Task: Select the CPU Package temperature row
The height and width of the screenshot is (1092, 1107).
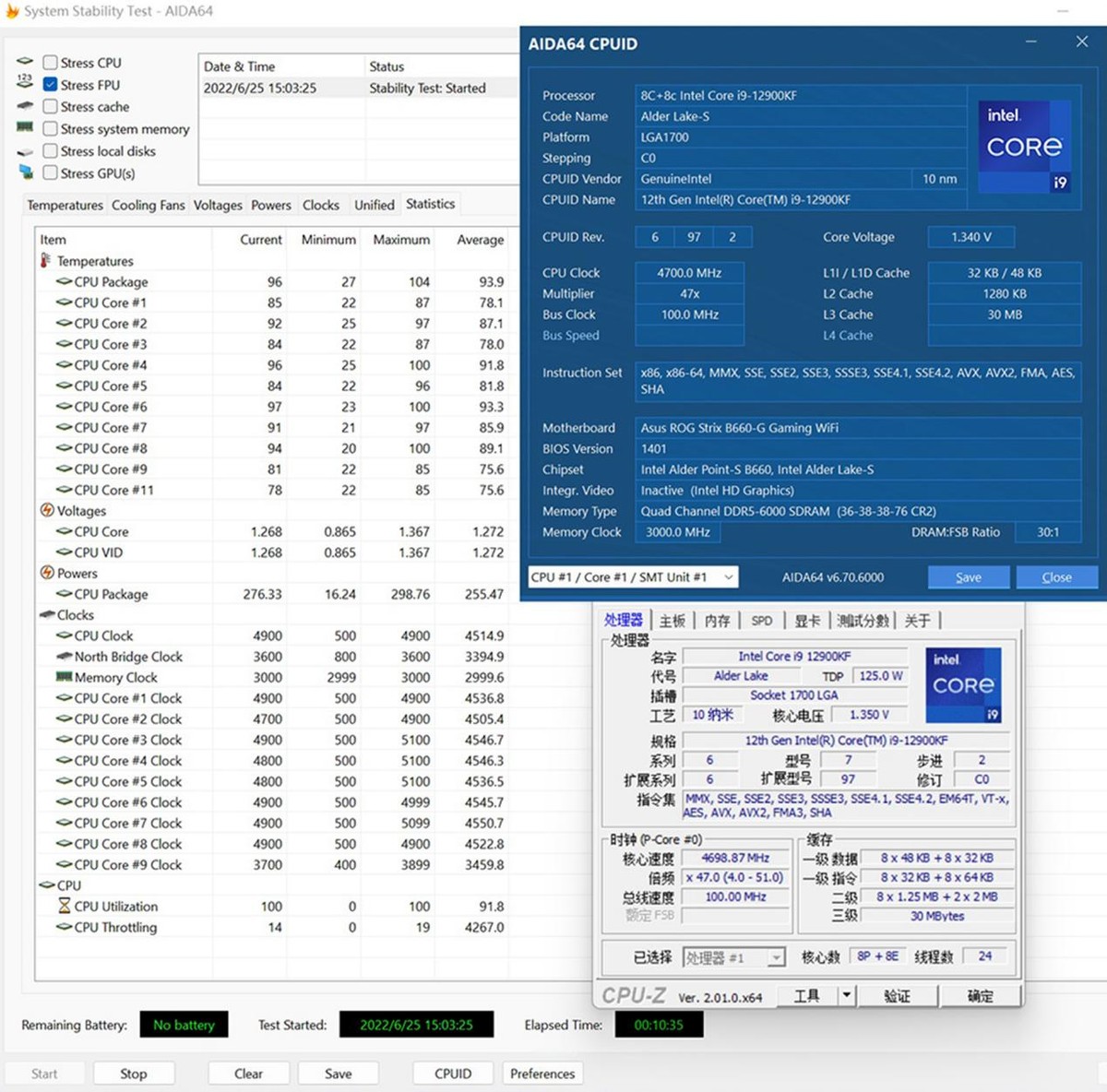Action: [x=111, y=282]
